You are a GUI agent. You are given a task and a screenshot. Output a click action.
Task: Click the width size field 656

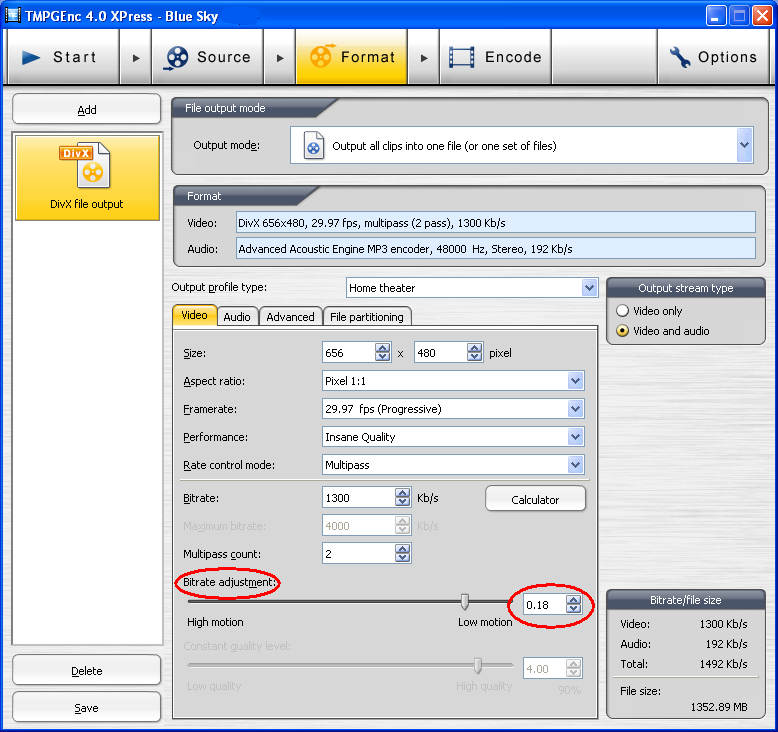tap(349, 353)
